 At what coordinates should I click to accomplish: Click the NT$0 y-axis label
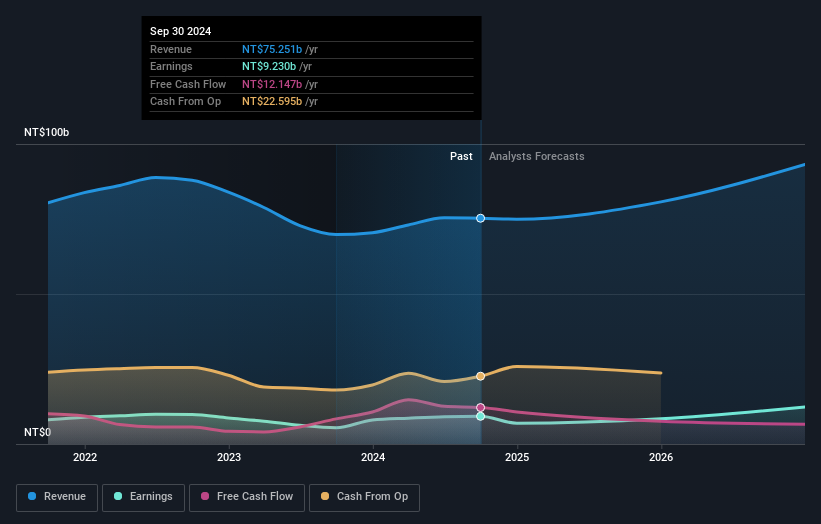[38, 432]
